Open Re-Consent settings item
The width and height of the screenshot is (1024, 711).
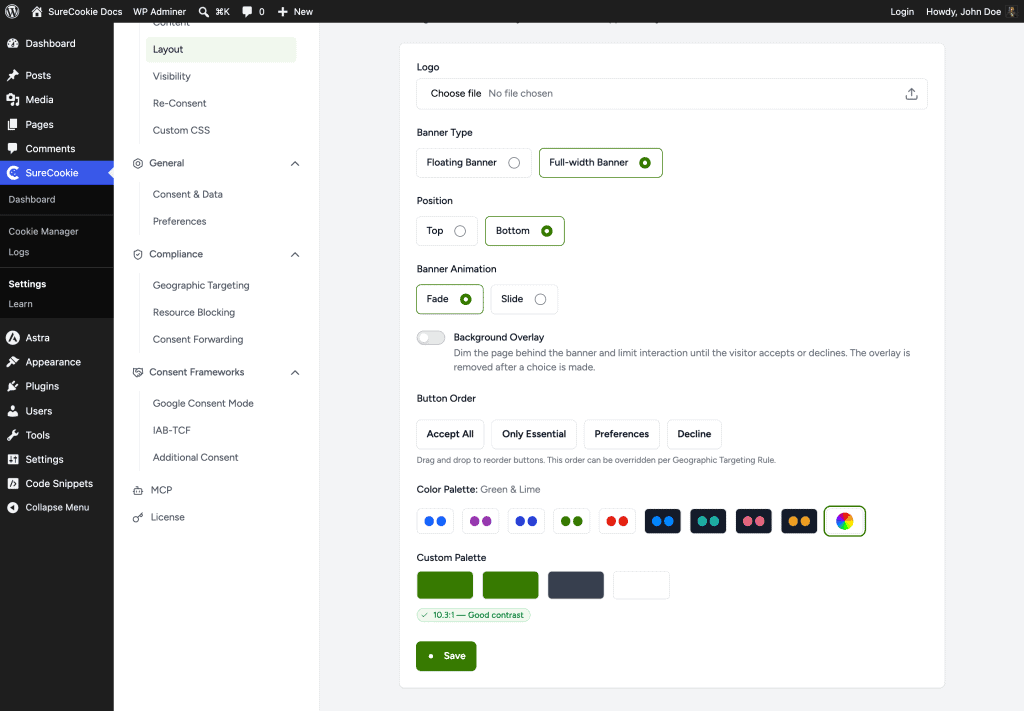point(180,103)
